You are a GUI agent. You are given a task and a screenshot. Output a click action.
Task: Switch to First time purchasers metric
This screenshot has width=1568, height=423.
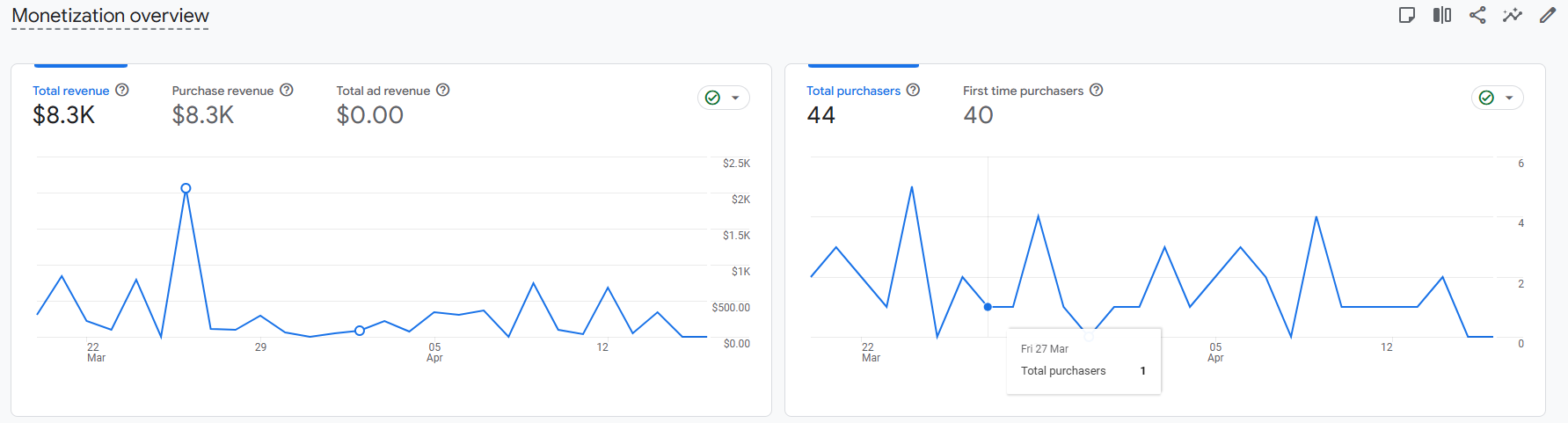click(x=1023, y=91)
